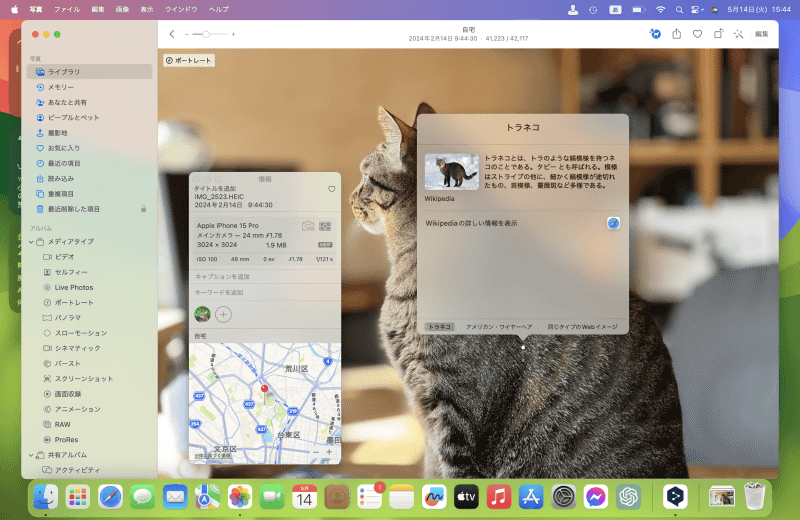
Task: Click Wikipediaの詳しい情報を表示 link
Action: tap(471, 224)
